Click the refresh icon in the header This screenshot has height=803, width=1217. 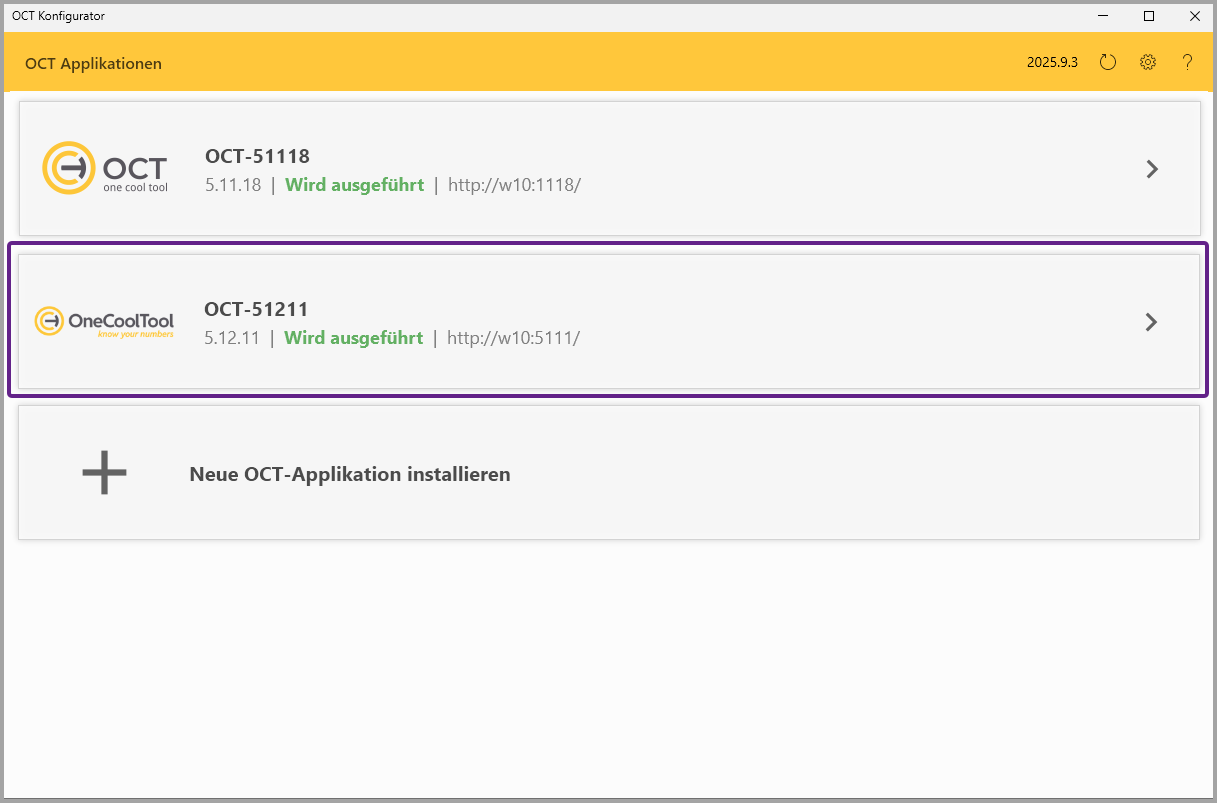coord(1107,62)
